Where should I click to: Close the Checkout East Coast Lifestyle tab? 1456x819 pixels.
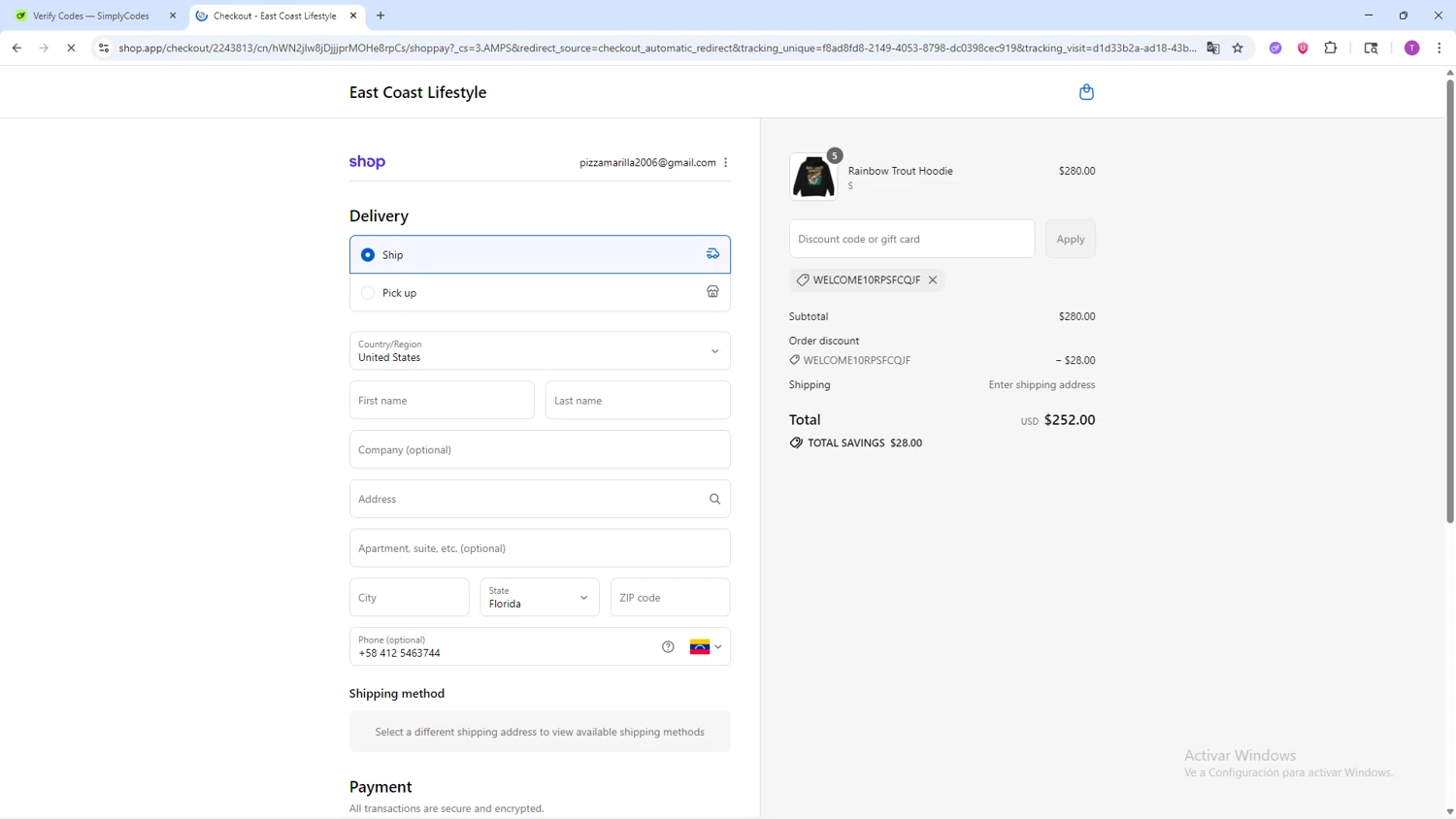click(353, 16)
